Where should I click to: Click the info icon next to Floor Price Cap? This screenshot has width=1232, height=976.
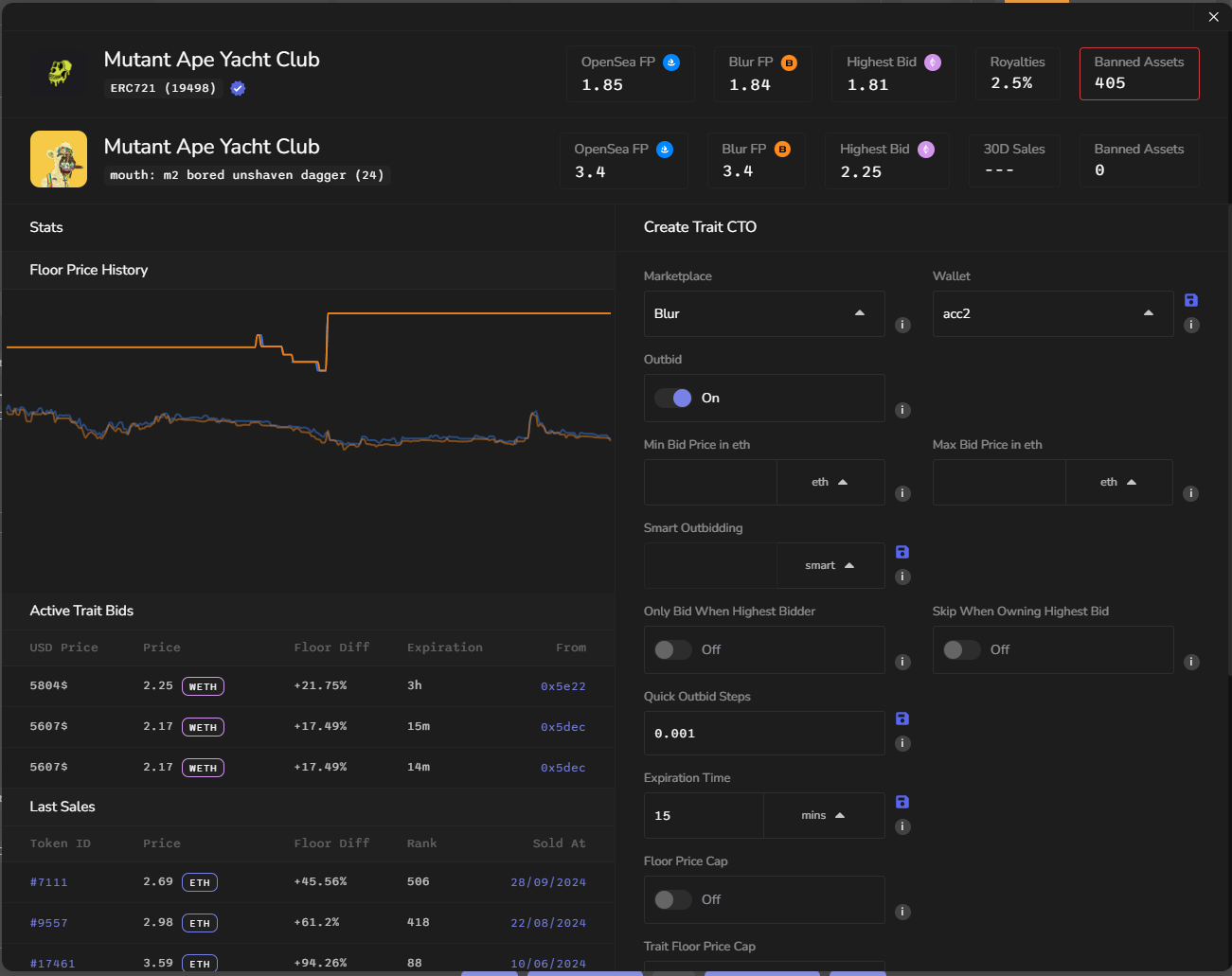903,912
